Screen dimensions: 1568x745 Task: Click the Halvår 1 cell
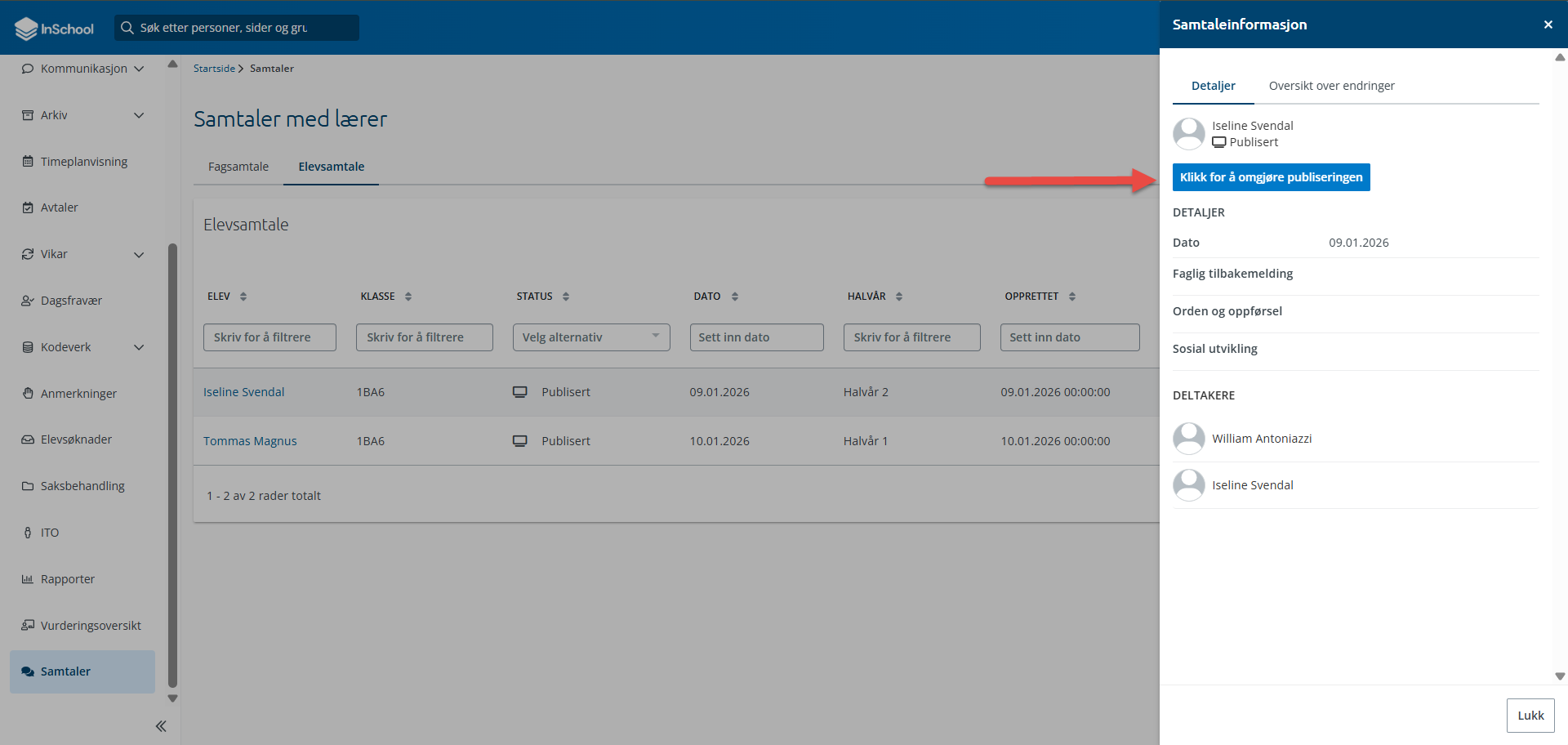pyautogui.click(x=866, y=441)
